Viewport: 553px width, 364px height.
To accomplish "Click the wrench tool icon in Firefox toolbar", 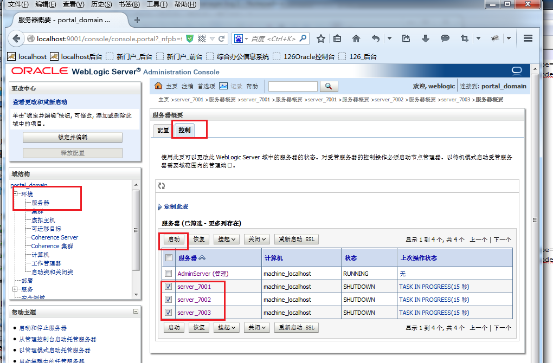I will [494, 38].
